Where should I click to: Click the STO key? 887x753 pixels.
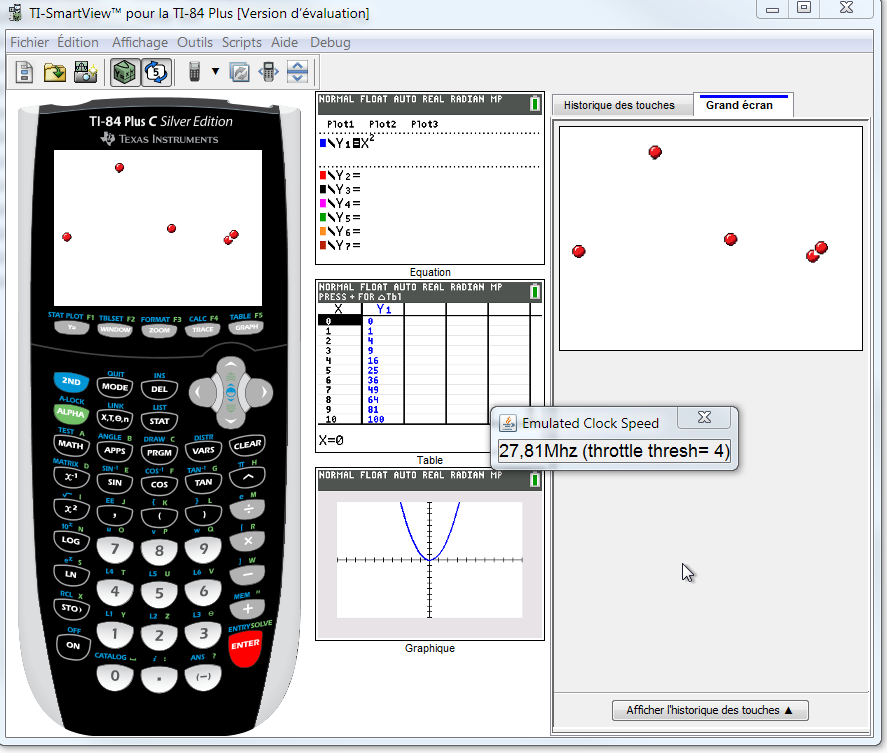click(71, 608)
